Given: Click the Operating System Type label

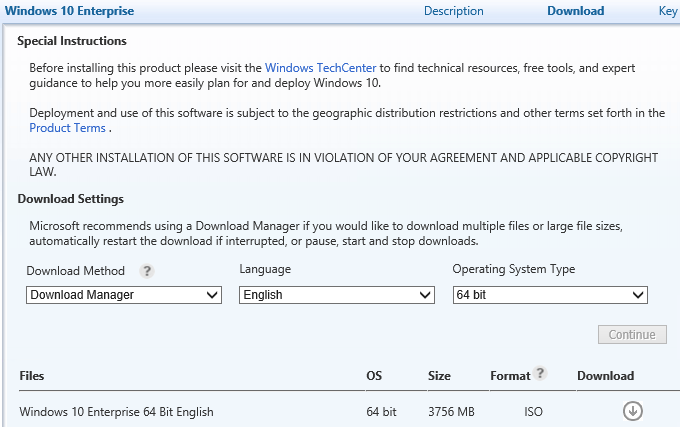Looking at the screenshot, I should tap(514, 269).
